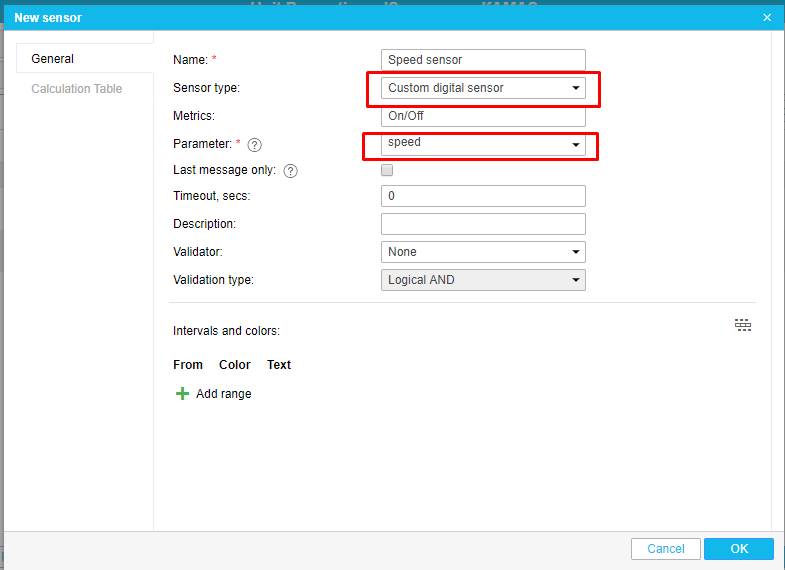Click the help icon beside Last message only
This screenshot has height=570, width=785.
coord(291,171)
